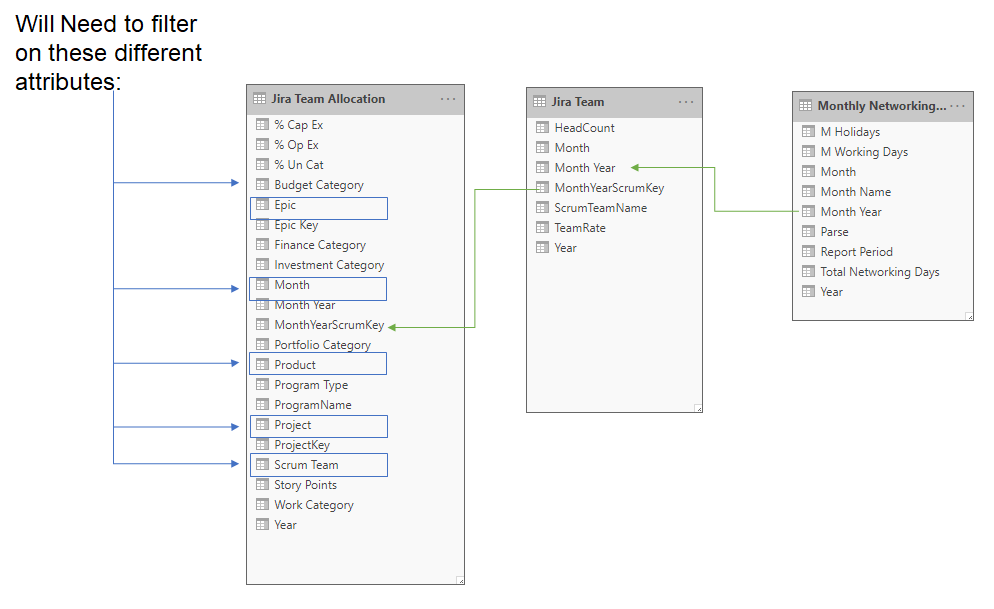Screen dimensions: 994x609
Task: Click the field icon next to Portfolio Category
Action: (262, 344)
